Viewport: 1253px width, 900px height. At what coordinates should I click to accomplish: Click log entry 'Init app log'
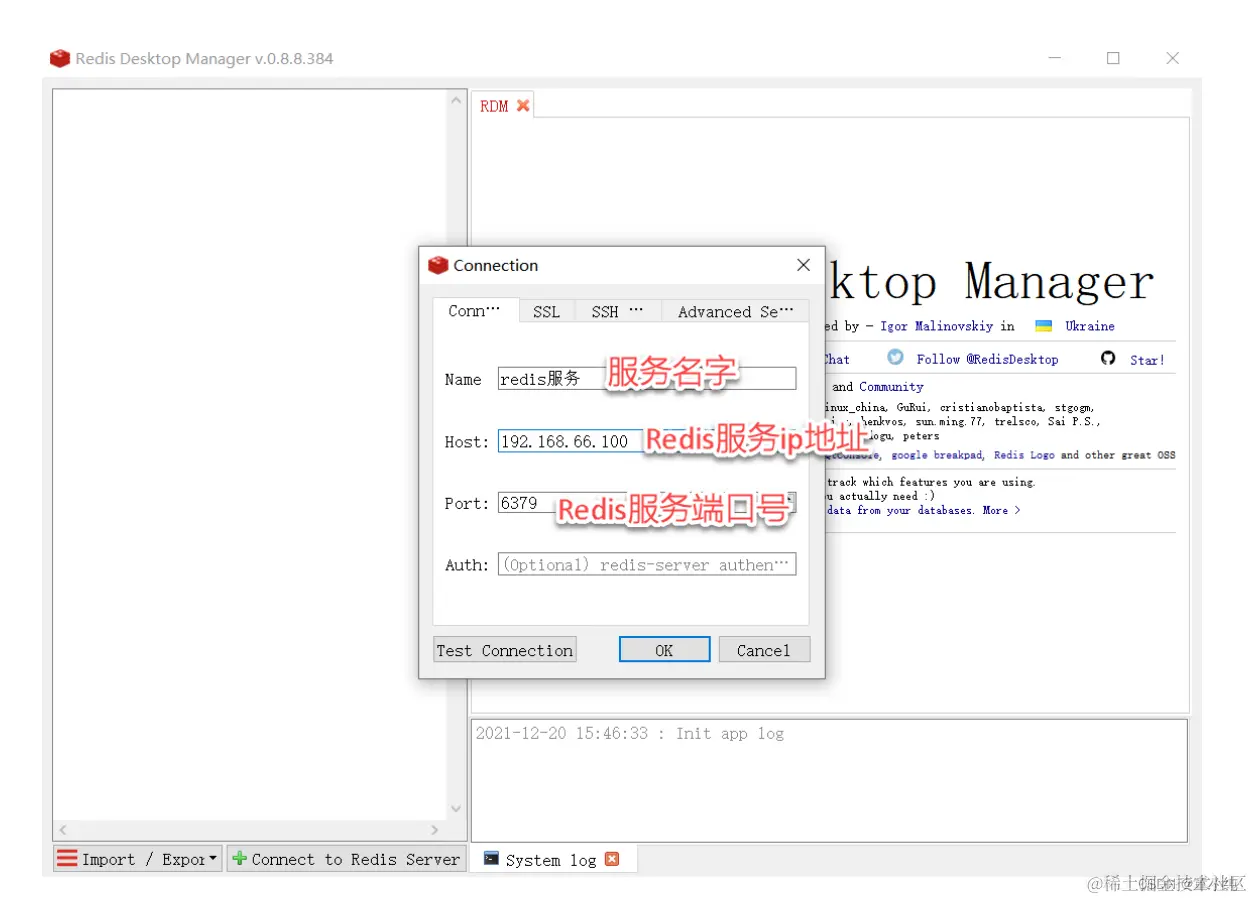pos(629,734)
